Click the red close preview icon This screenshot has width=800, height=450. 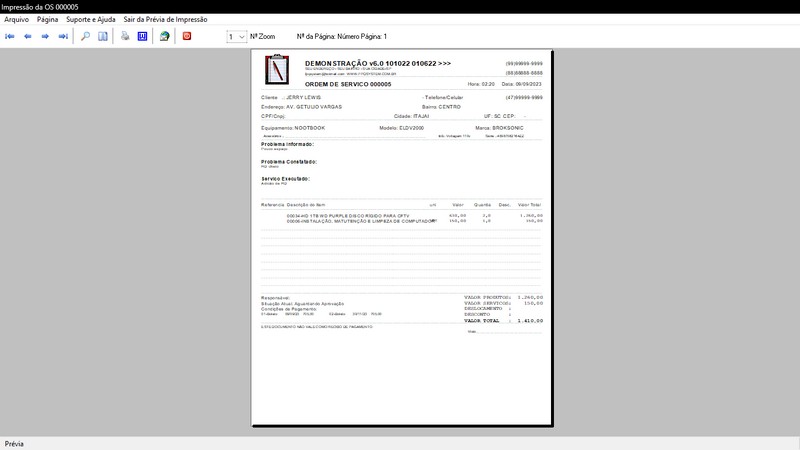[187, 36]
